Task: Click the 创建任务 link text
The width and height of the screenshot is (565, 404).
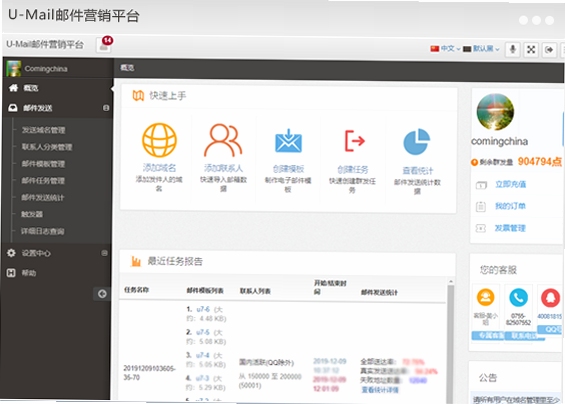Action: (353, 170)
